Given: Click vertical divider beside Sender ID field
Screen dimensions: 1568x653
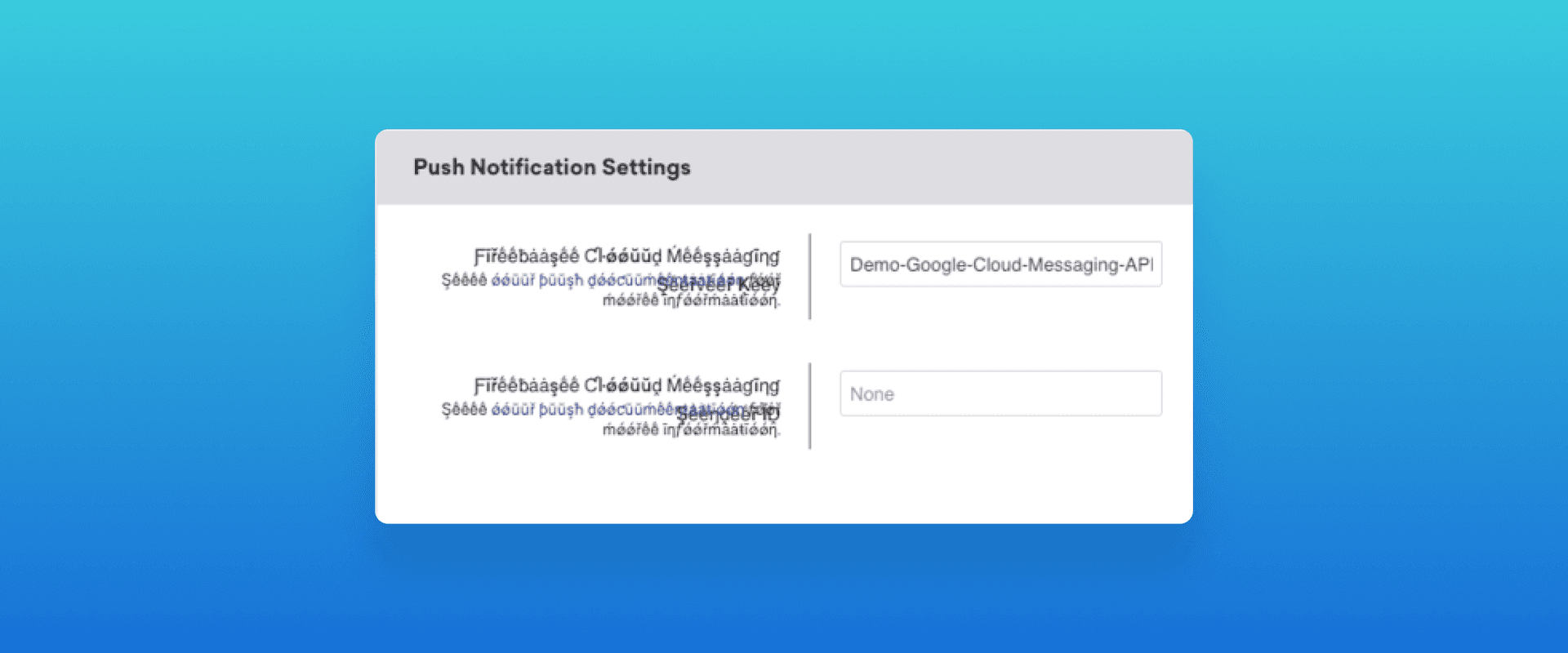Looking at the screenshot, I should click(809, 406).
